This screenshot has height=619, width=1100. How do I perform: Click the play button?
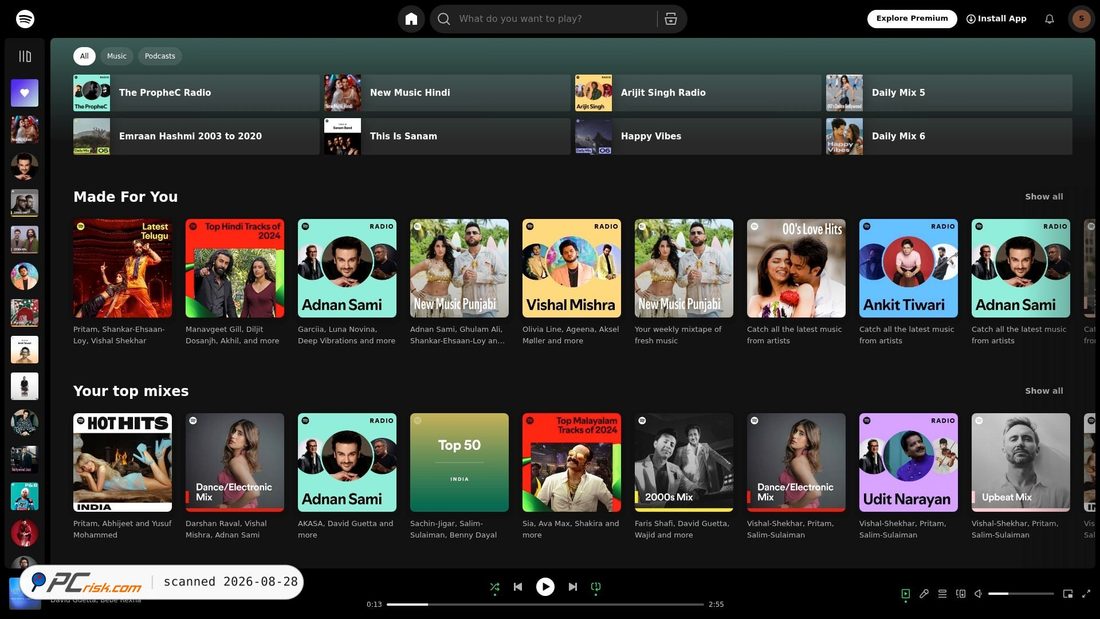pos(545,587)
